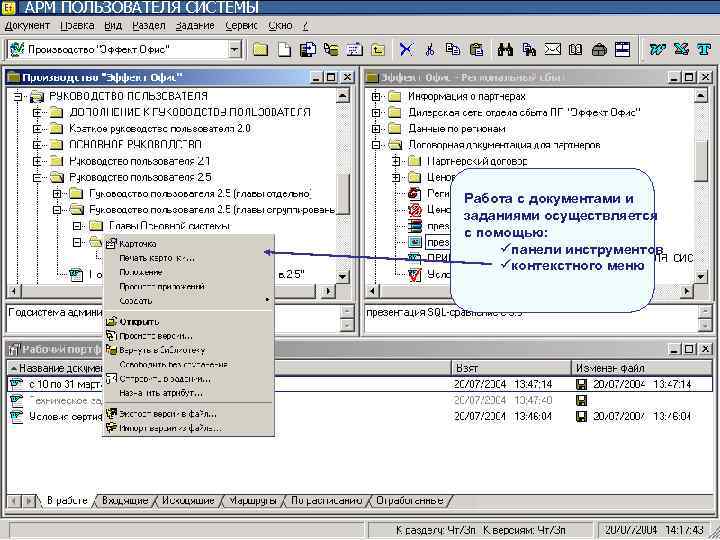This screenshot has height=540, width=720.
Task: Switch to the 'Отработанные' tab
Action: coord(410,501)
